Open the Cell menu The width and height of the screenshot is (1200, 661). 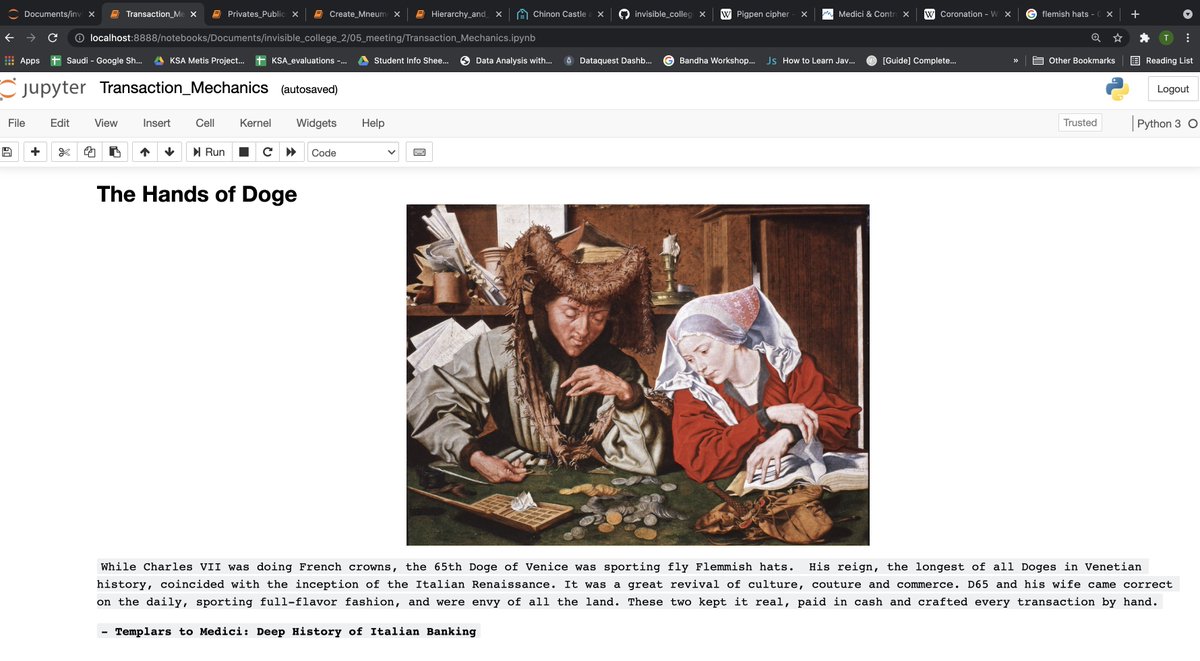(205, 123)
